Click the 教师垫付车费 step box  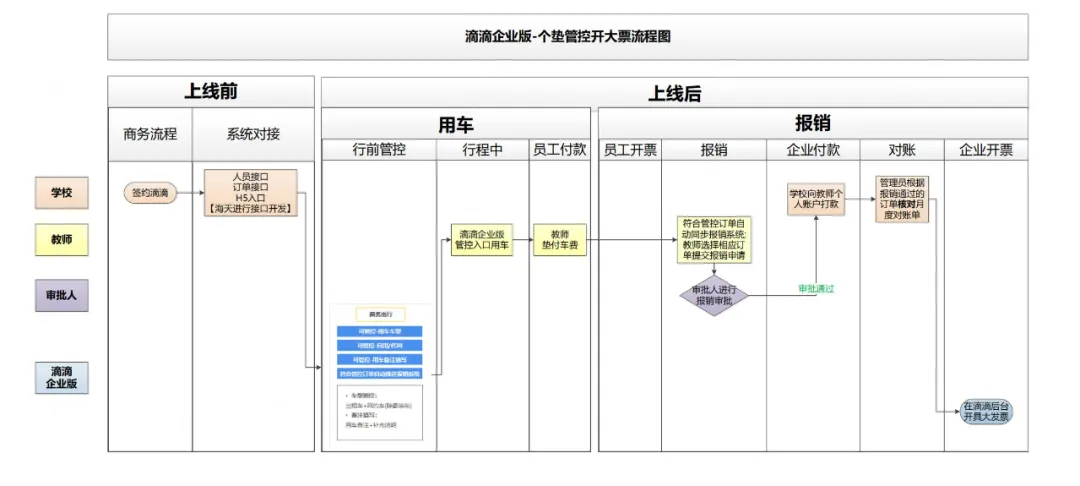[560, 240]
